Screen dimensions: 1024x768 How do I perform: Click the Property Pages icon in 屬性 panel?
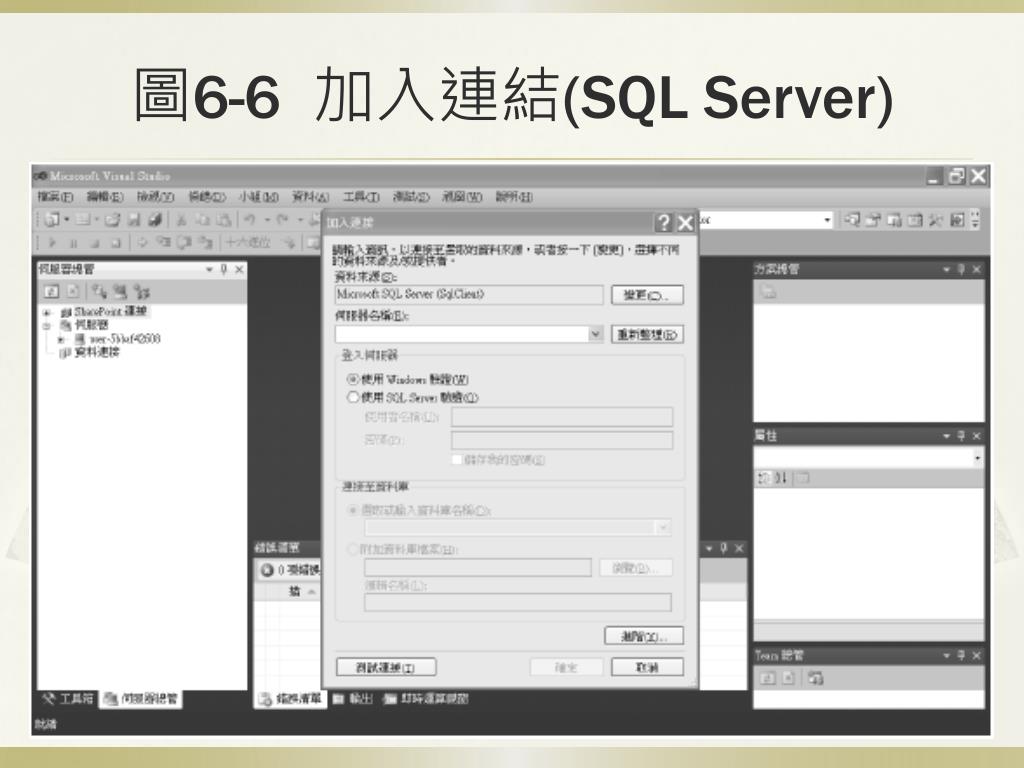point(803,478)
